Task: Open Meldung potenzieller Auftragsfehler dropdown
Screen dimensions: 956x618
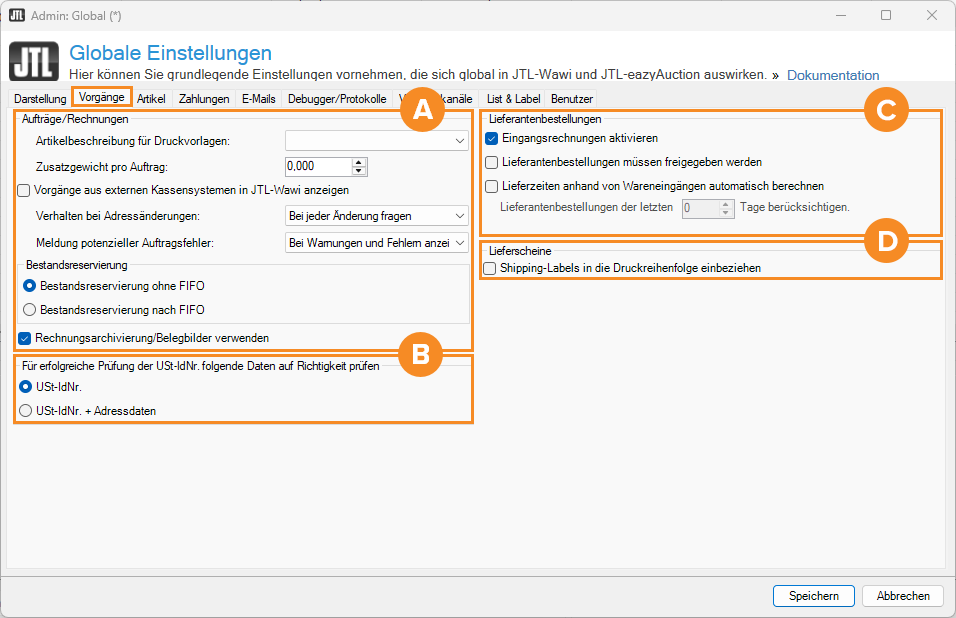Action: click(x=376, y=242)
